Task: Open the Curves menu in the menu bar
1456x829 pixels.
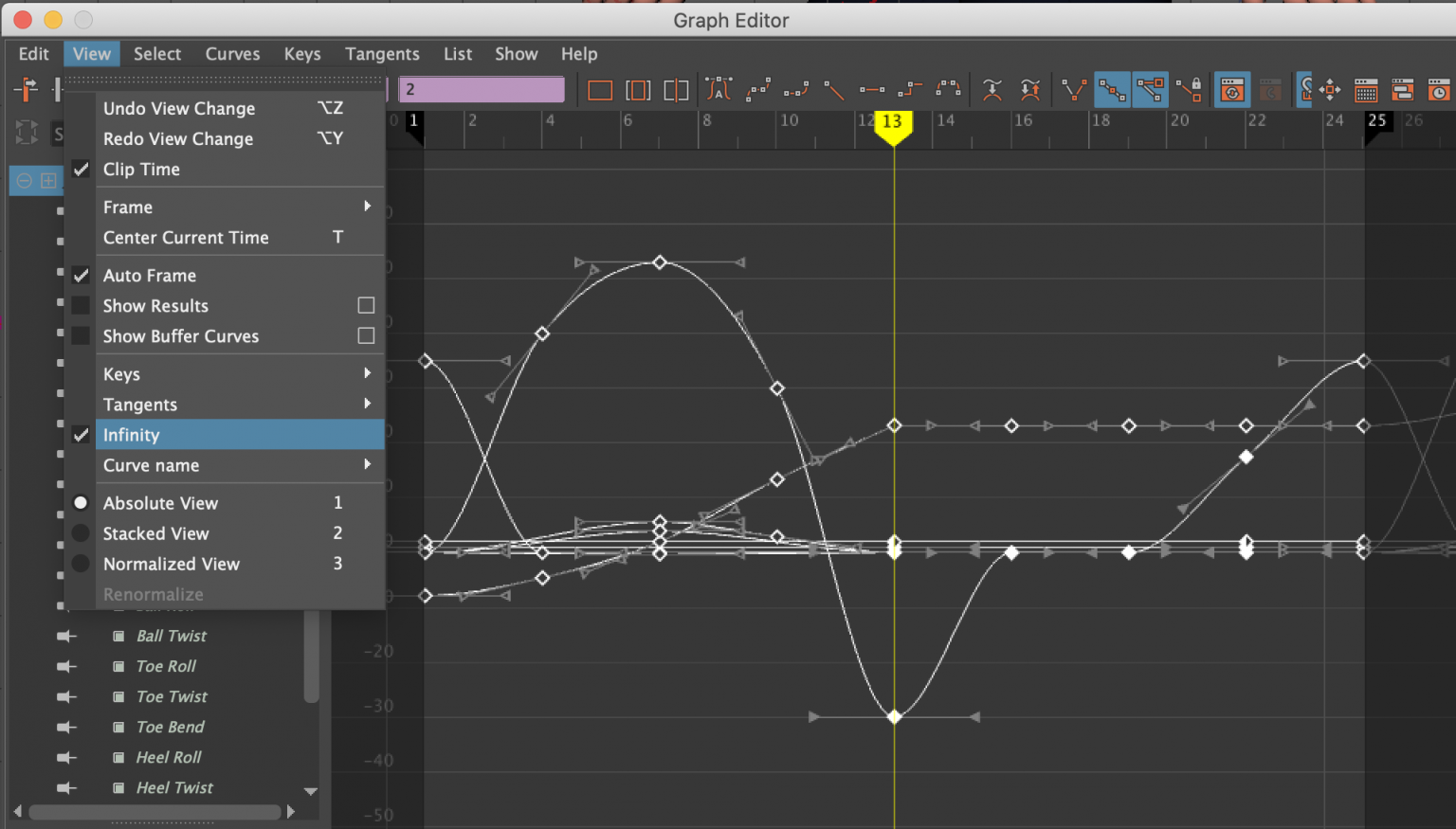Action: coord(232,54)
